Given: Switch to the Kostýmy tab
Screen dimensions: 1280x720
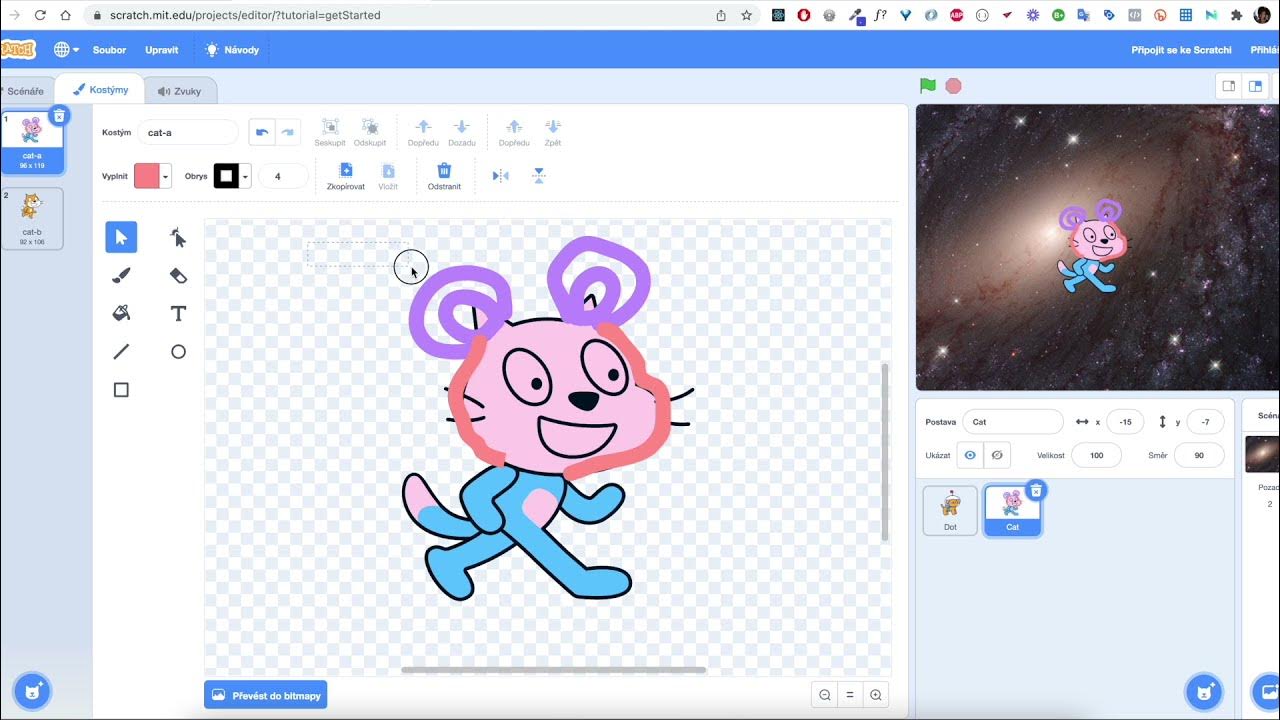Looking at the screenshot, I should [100, 90].
